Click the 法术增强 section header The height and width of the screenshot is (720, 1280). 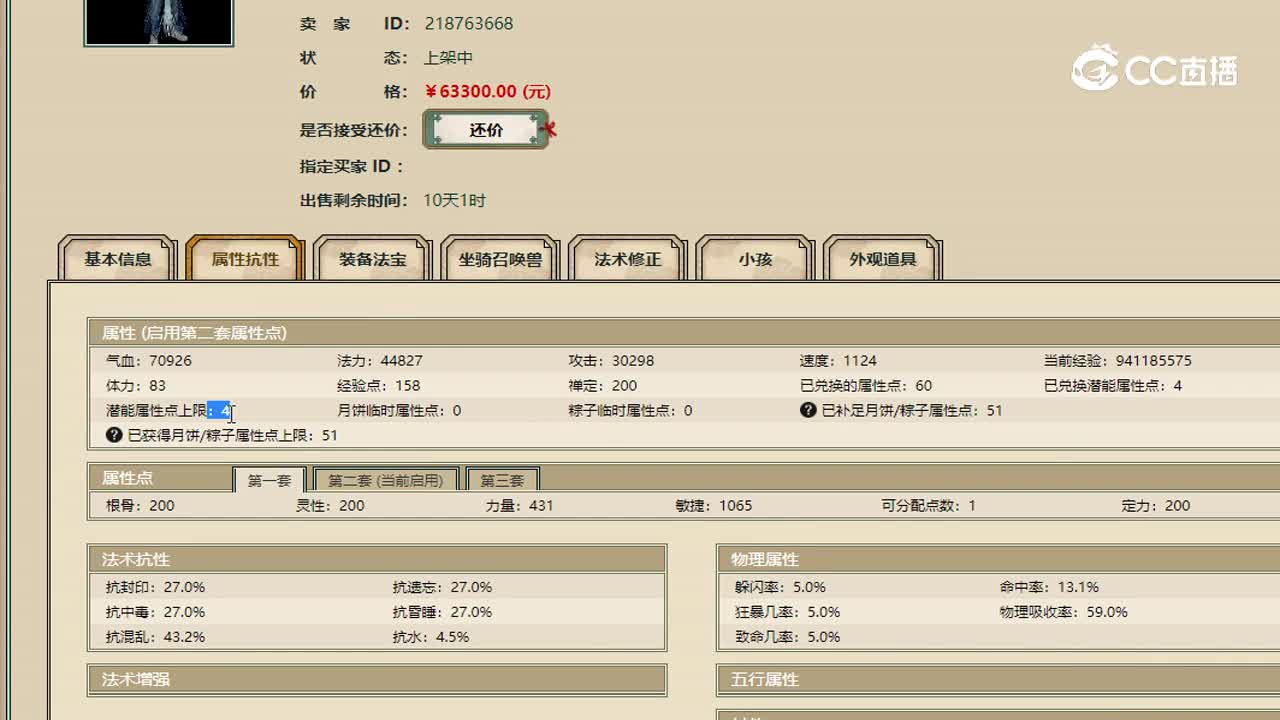pos(377,679)
